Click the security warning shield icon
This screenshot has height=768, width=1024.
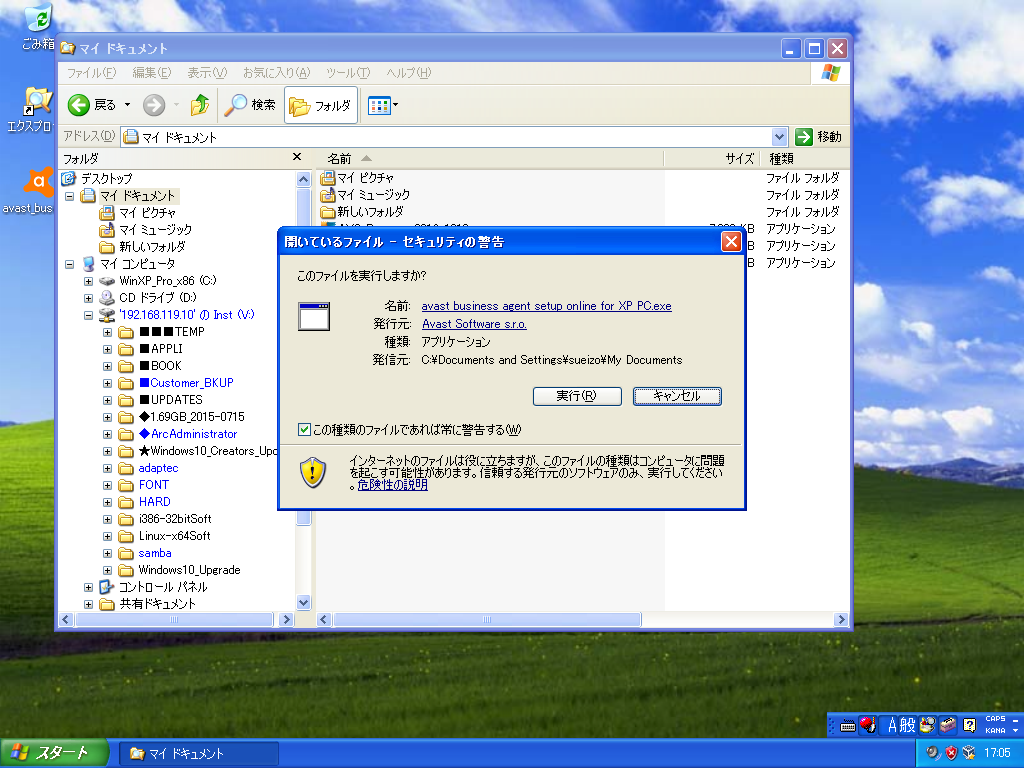[x=313, y=472]
